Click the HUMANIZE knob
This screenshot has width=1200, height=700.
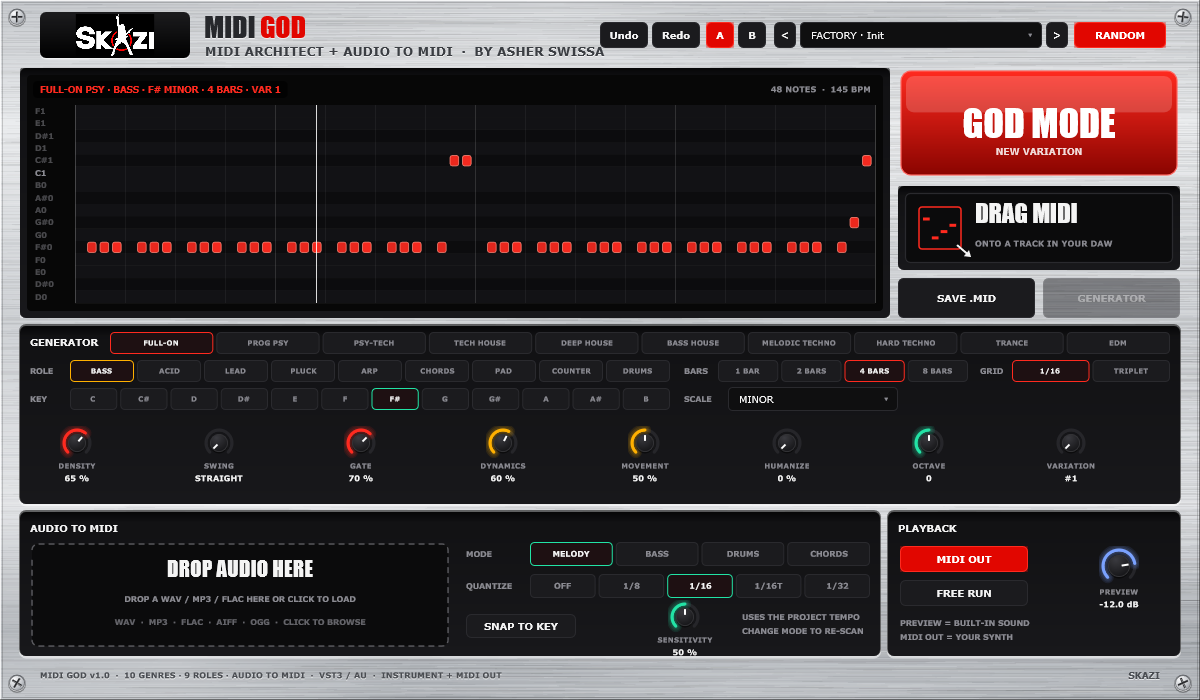pos(787,442)
